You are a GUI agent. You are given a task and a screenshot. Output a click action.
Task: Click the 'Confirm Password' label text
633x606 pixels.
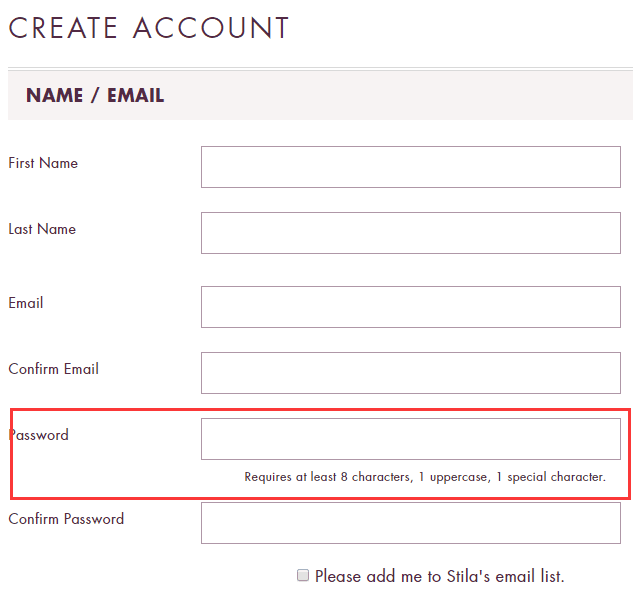click(66, 519)
